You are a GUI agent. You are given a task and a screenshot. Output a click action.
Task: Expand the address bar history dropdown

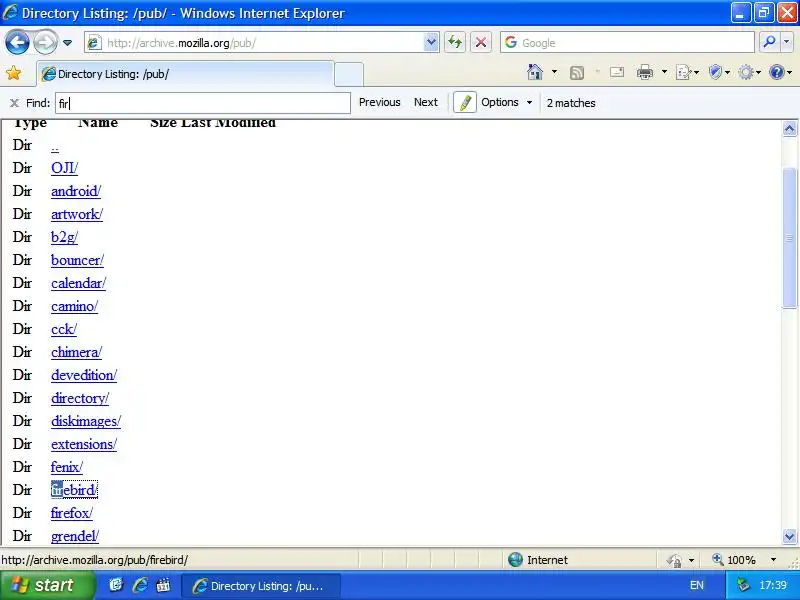[x=431, y=42]
